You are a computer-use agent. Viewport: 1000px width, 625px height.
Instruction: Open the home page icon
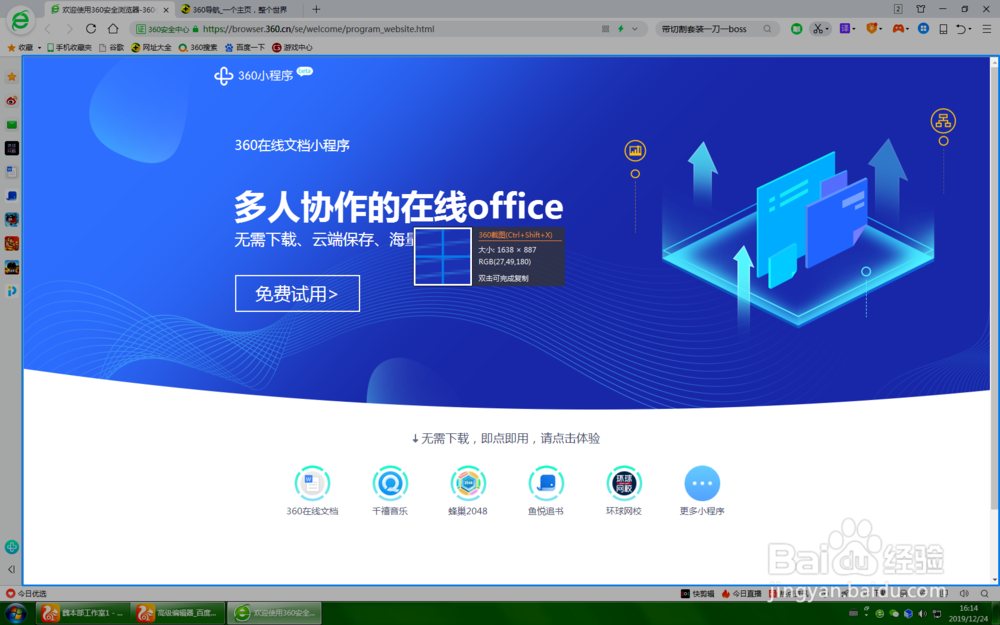coord(113,29)
